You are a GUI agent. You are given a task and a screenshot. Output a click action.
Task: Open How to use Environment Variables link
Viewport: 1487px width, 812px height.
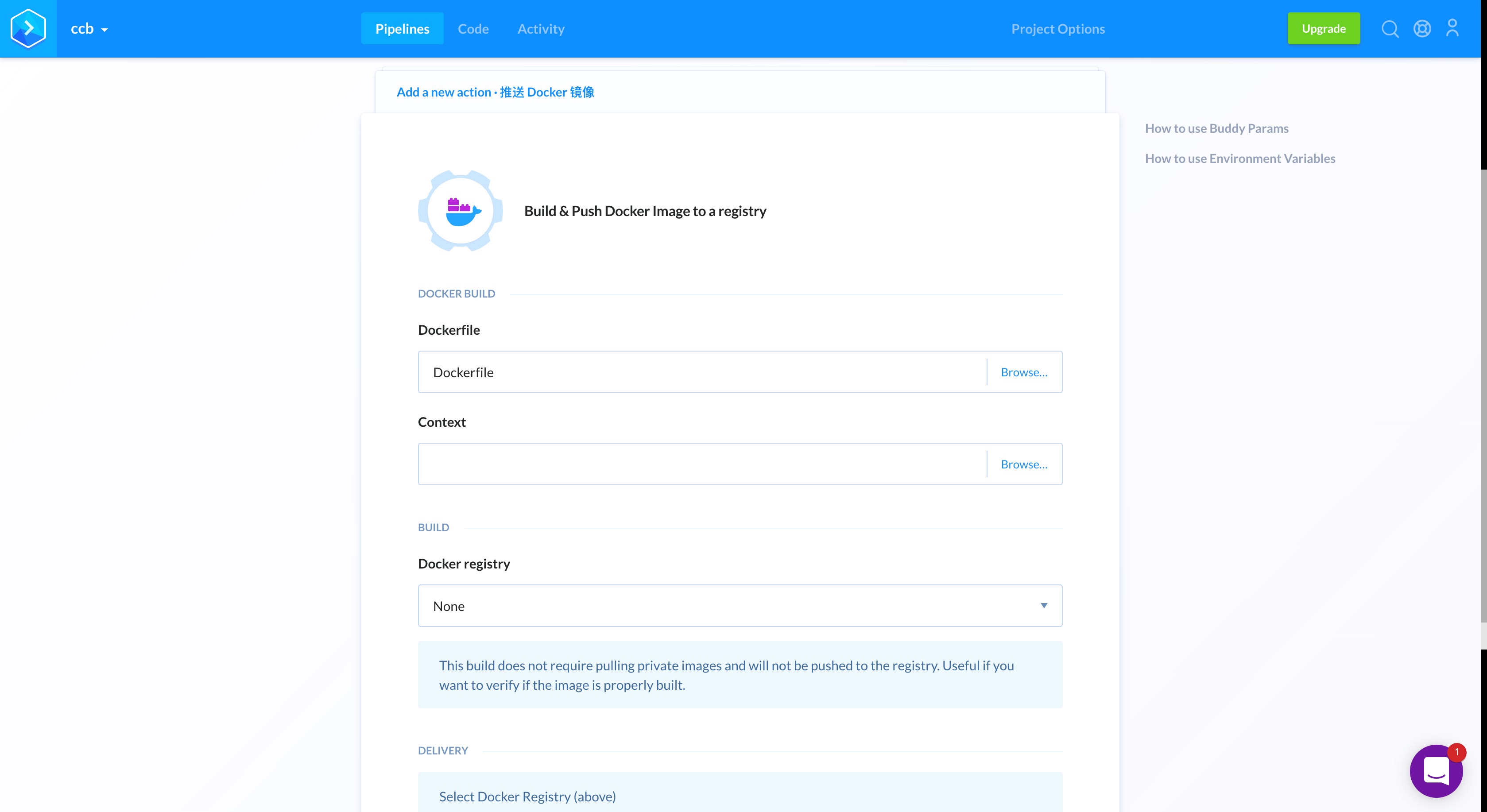(x=1239, y=158)
